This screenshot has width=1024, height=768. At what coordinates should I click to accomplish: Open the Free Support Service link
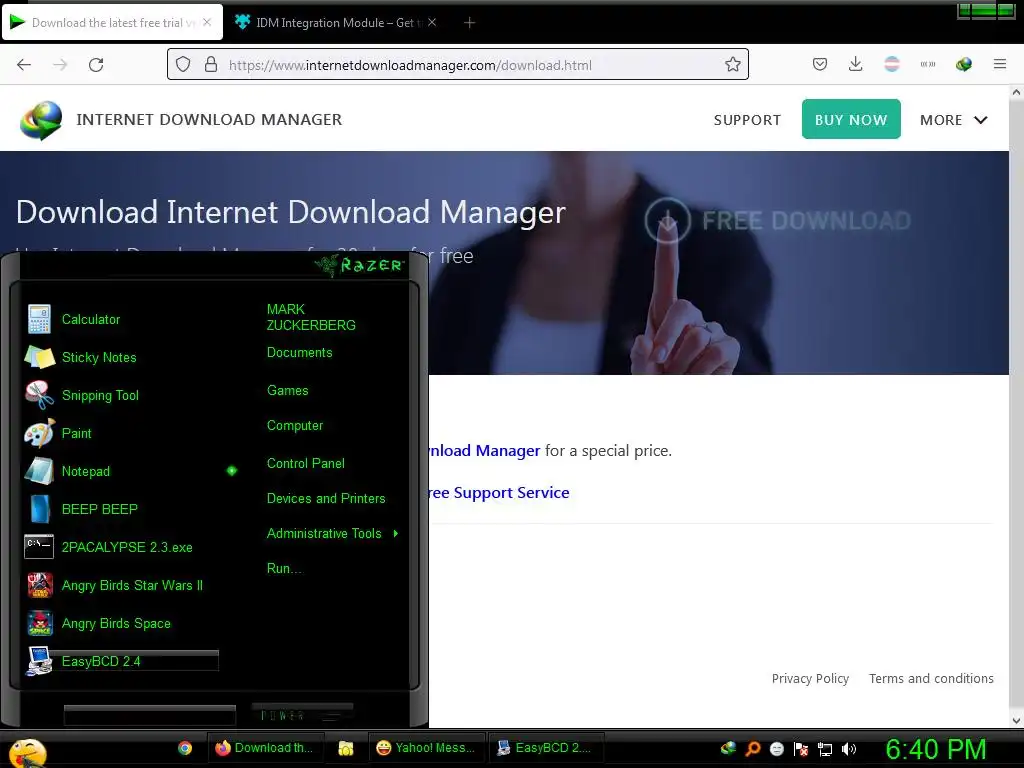click(x=499, y=492)
